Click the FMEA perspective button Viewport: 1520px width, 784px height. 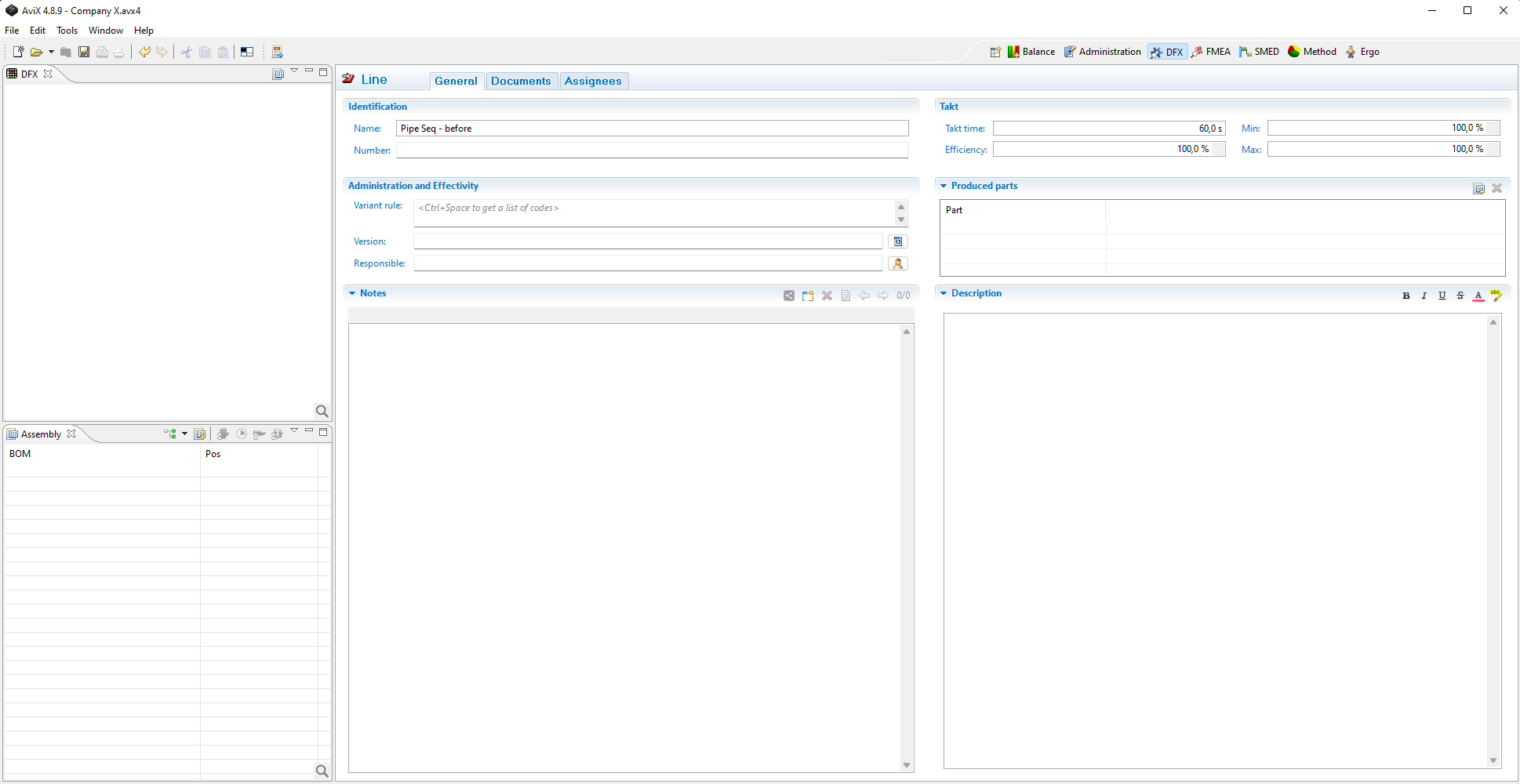1211,52
